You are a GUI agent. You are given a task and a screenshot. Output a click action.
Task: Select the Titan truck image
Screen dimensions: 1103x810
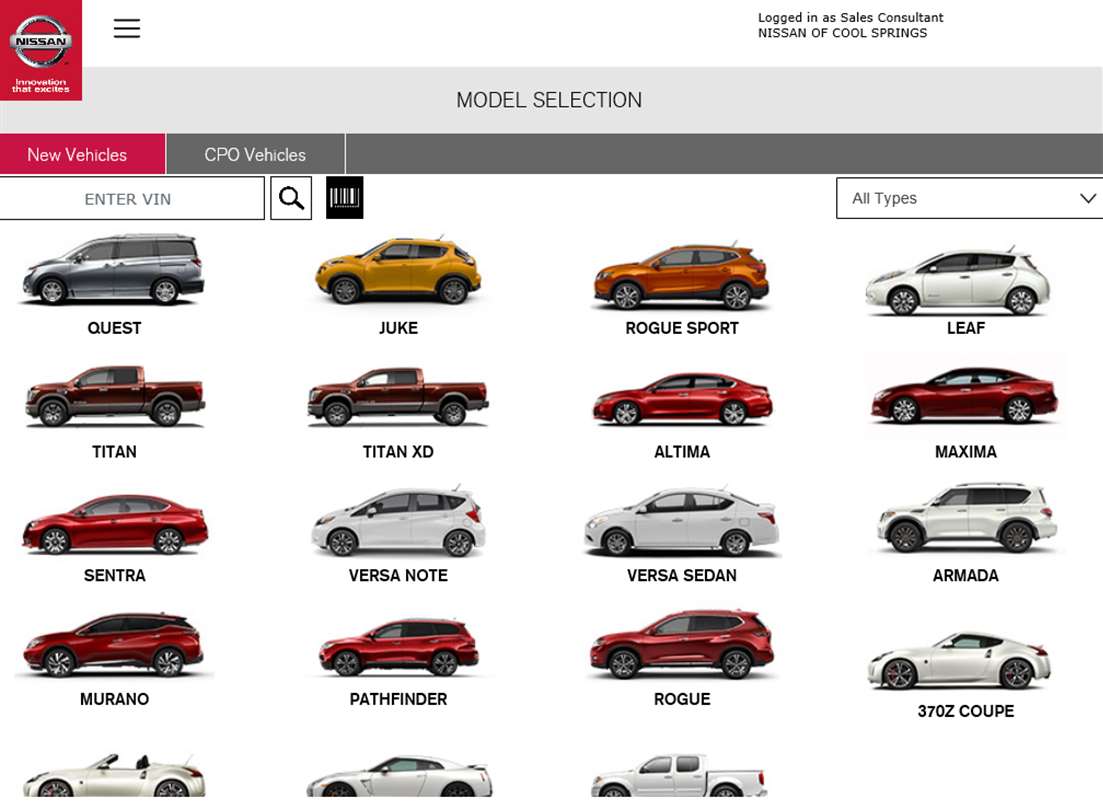coord(115,396)
